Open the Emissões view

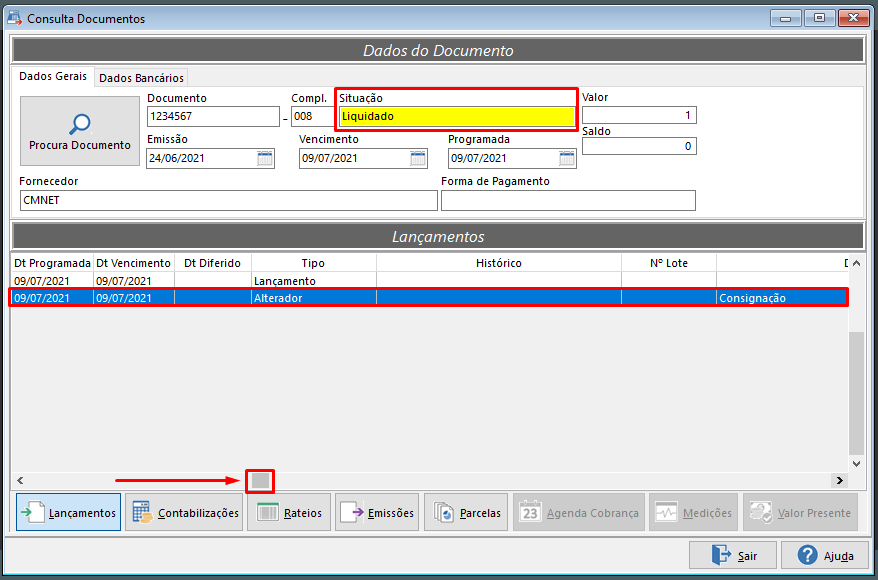tap(377, 512)
